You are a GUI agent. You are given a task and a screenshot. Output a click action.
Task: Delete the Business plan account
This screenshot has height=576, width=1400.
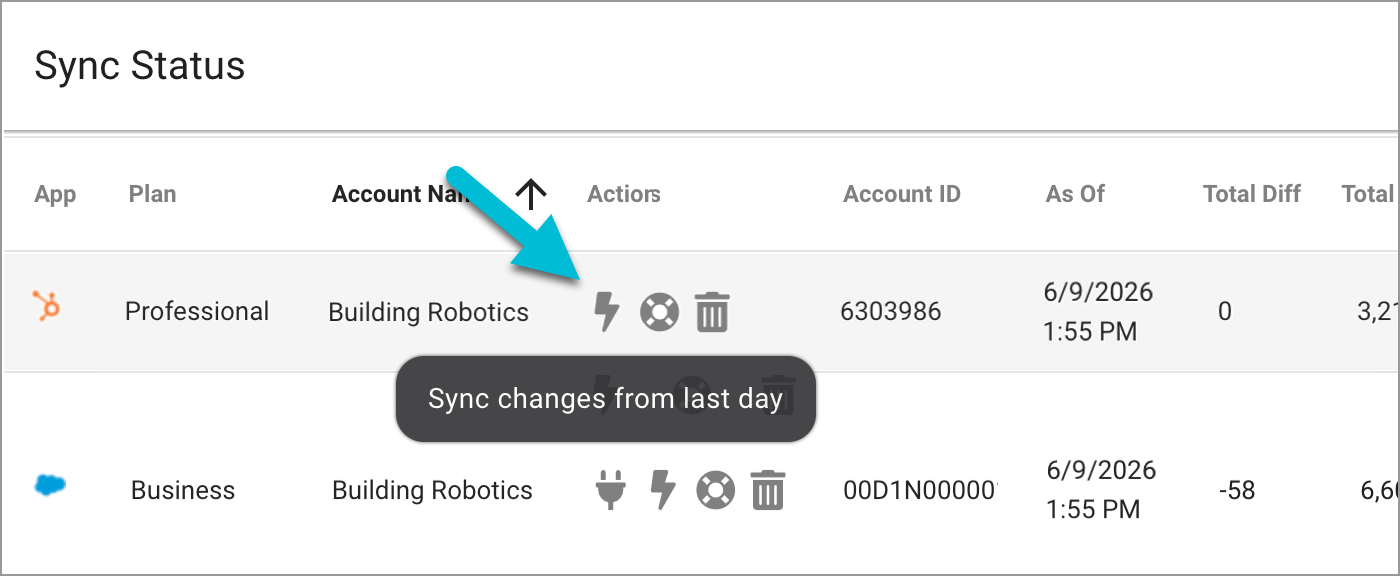pyautogui.click(x=768, y=490)
